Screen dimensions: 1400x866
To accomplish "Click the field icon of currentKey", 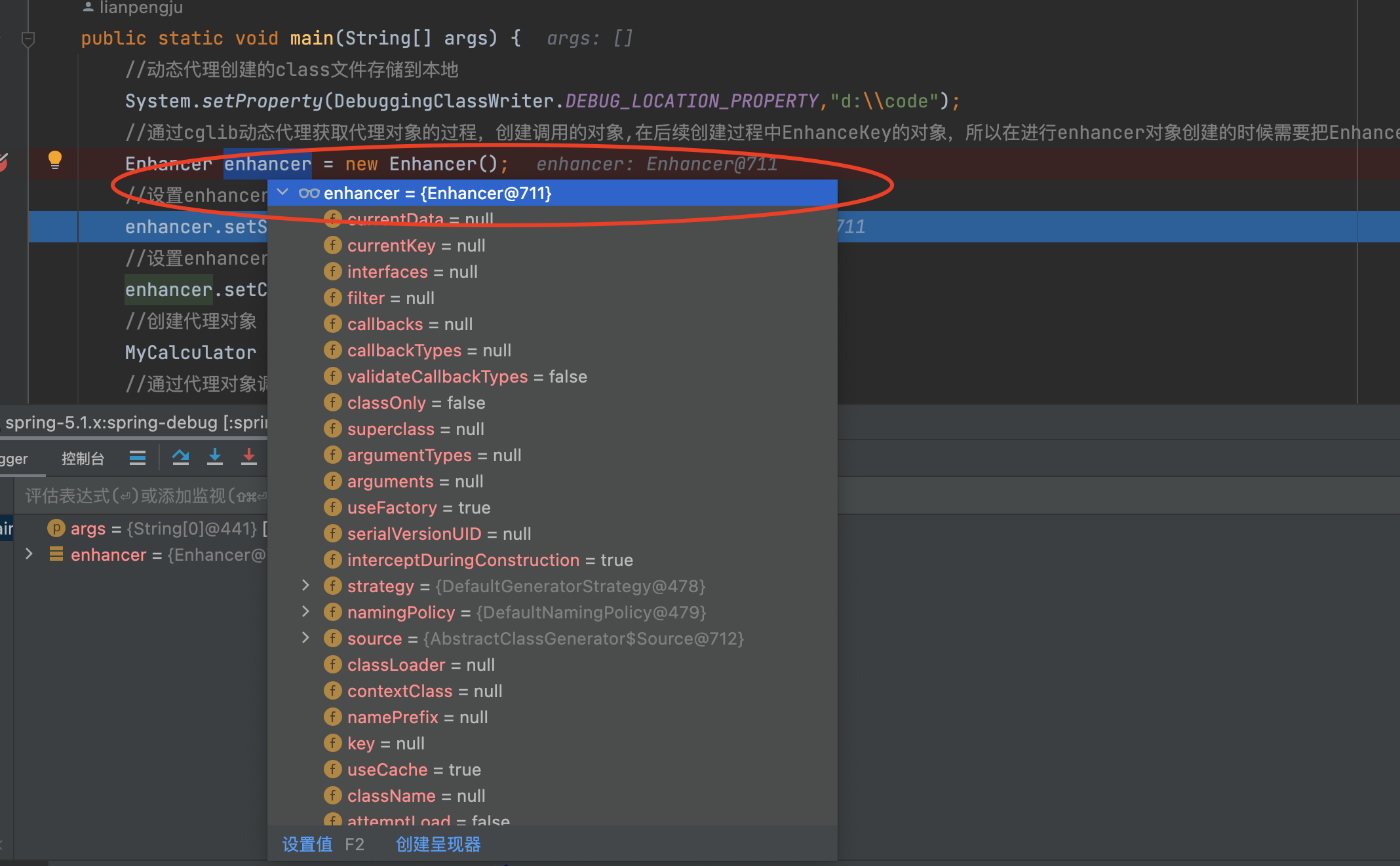I will coord(333,246).
